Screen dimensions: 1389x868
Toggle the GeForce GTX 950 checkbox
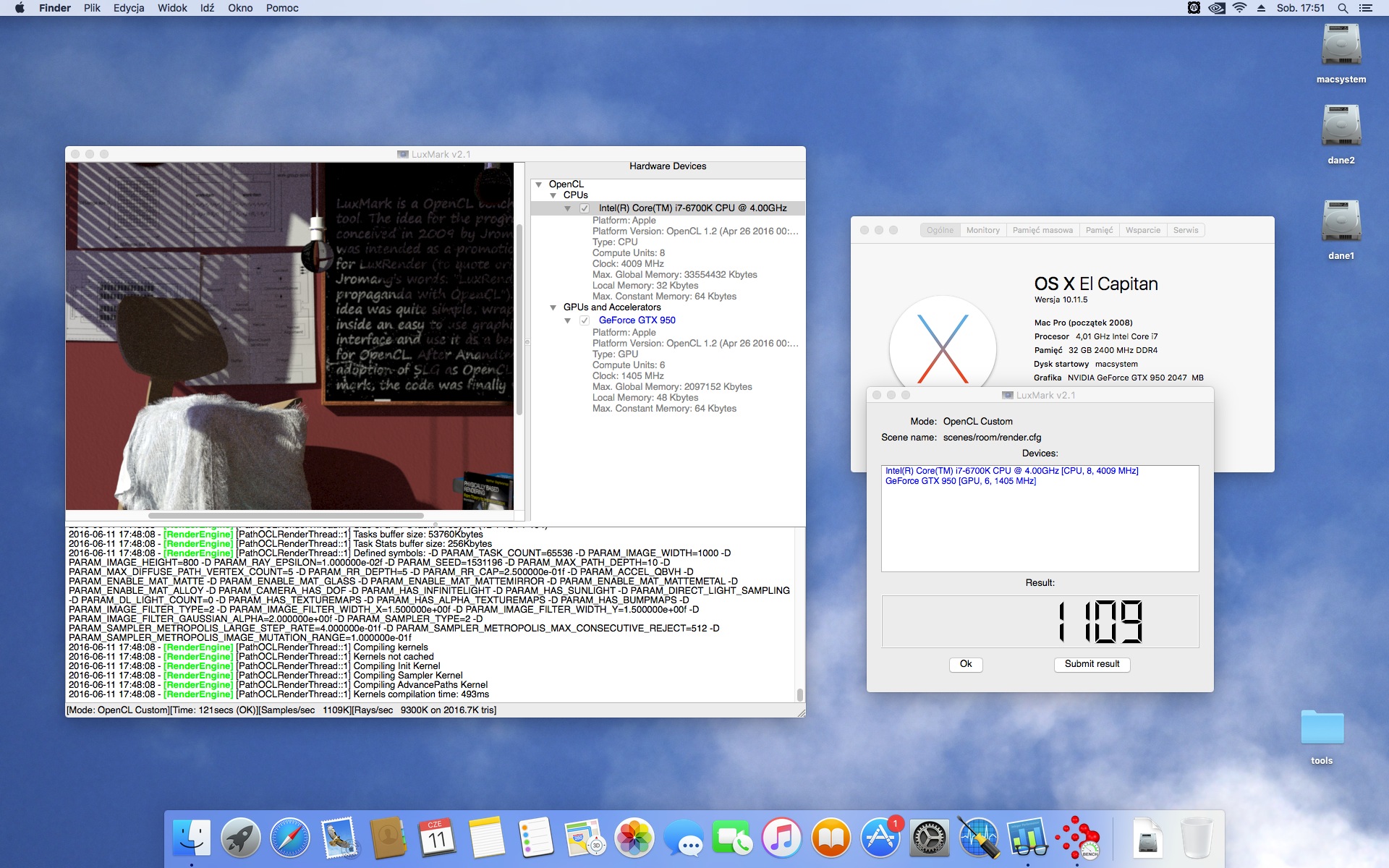point(585,320)
